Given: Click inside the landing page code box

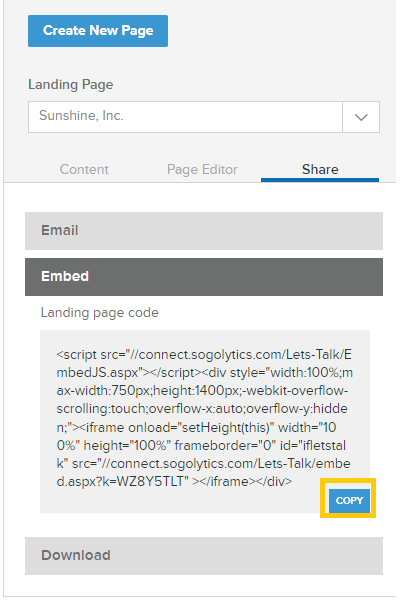Looking at the screenshot, I should coord(205,421).
